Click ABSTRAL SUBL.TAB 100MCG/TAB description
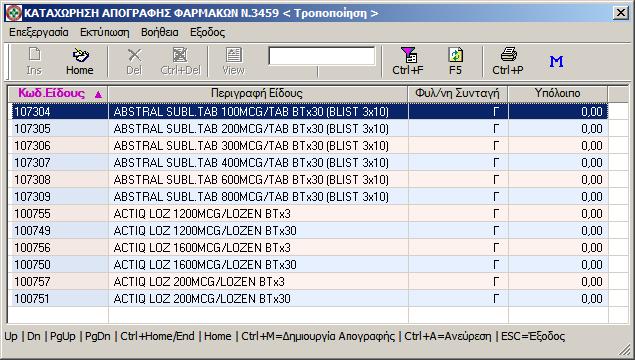This screenshot has height=360, width=635. 251,112
